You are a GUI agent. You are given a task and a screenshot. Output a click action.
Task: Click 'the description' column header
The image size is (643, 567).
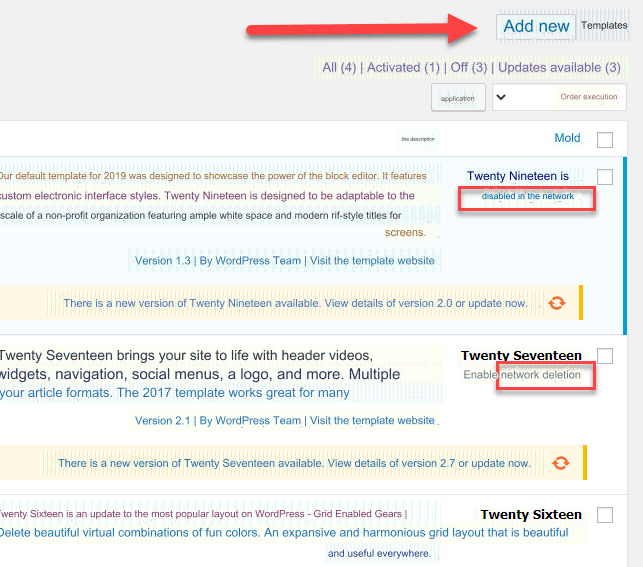pos(418,139)
